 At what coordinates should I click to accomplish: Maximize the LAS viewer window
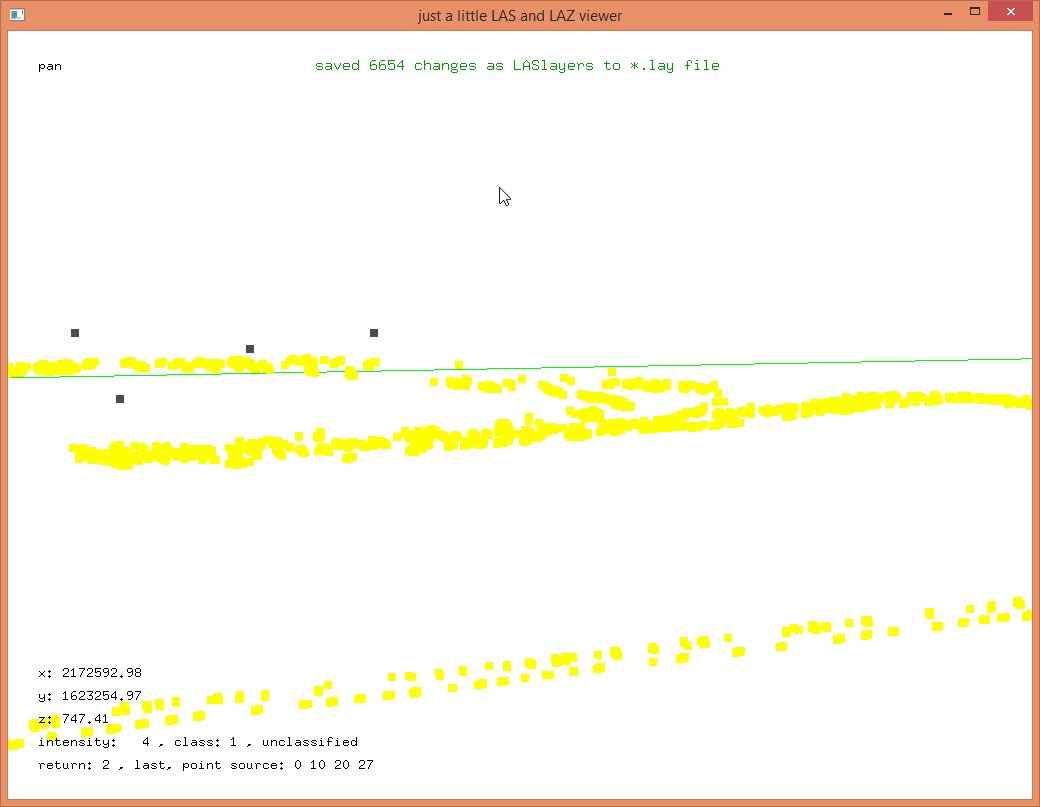click(x=972, y=14)
